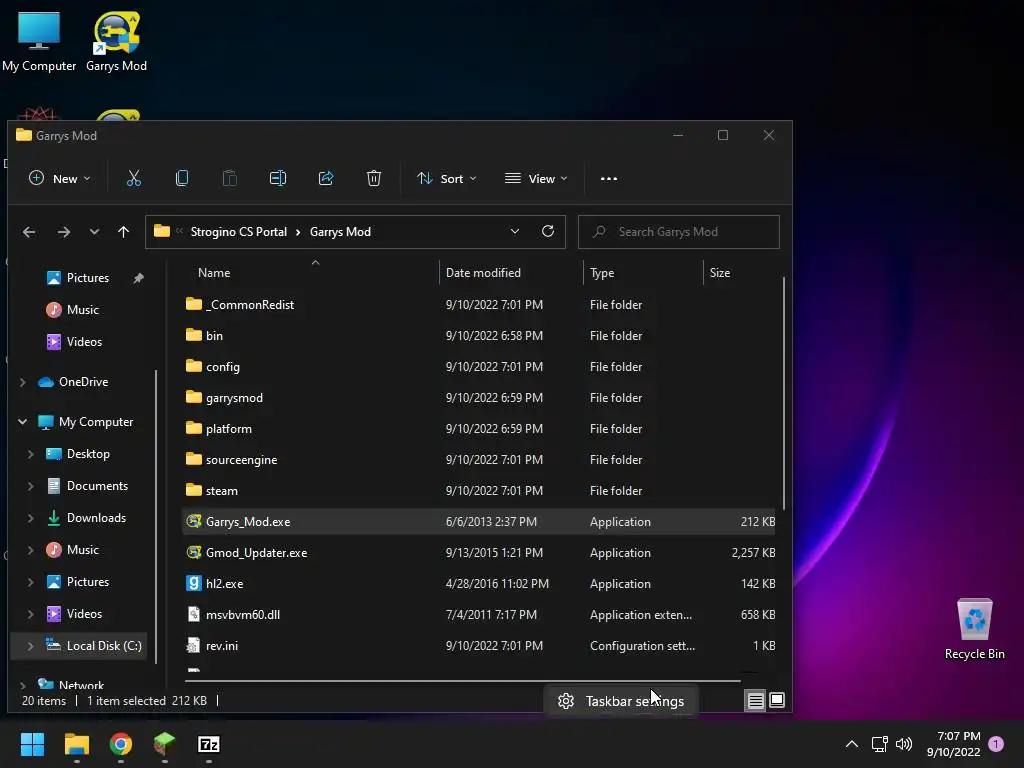This screenshot has height=768, width=1024.
Task: Select Pictures in quick access
Action: [x=88, y=278]
